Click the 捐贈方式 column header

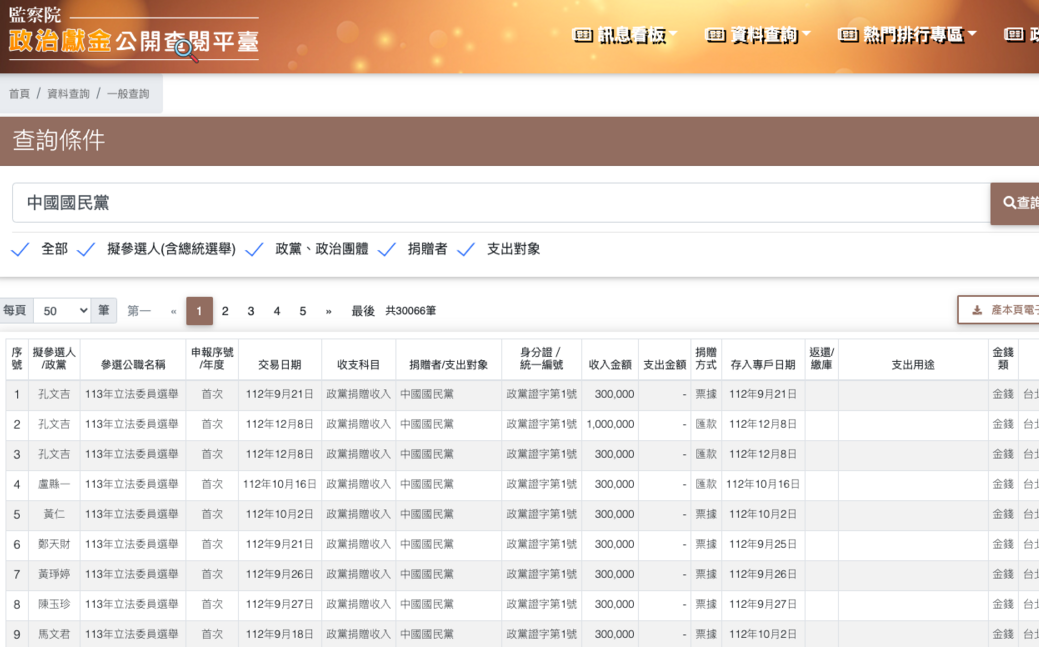706,359
